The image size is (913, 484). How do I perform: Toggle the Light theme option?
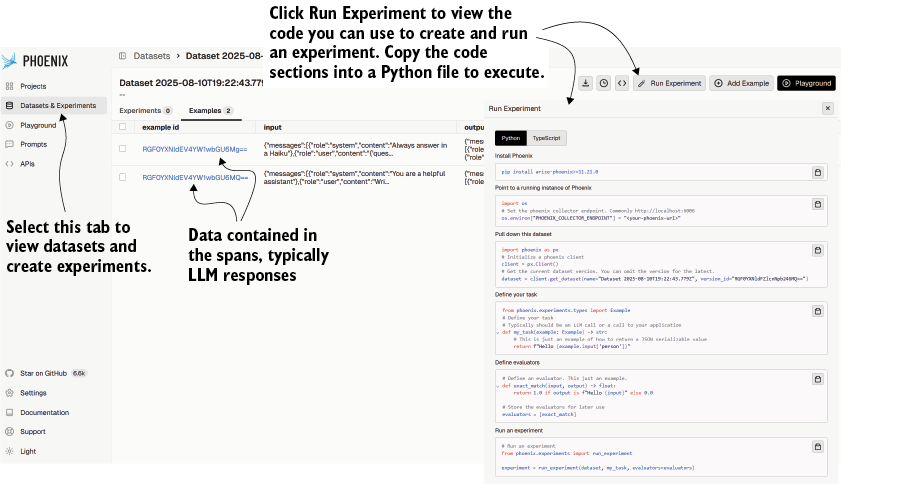pos(28,451)
